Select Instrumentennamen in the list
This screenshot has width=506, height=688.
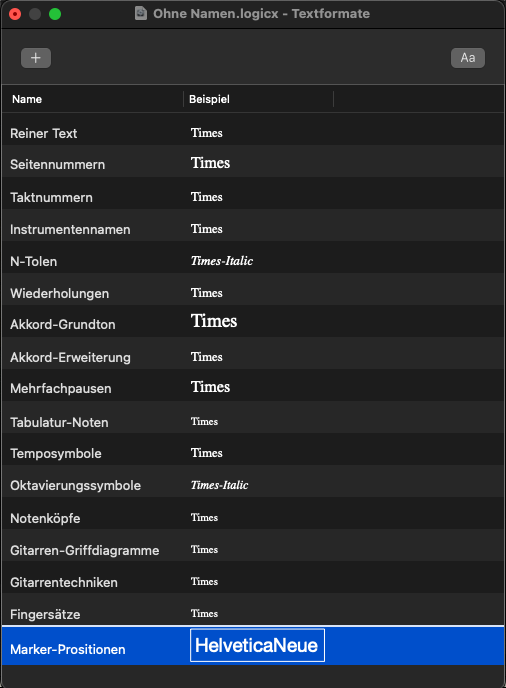[253, 229]
